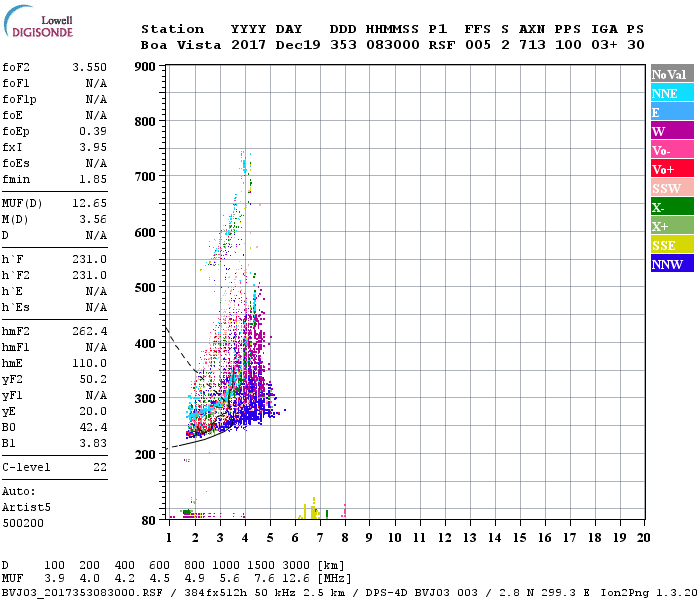Pick the SSE yellow legend swatch

671,245
